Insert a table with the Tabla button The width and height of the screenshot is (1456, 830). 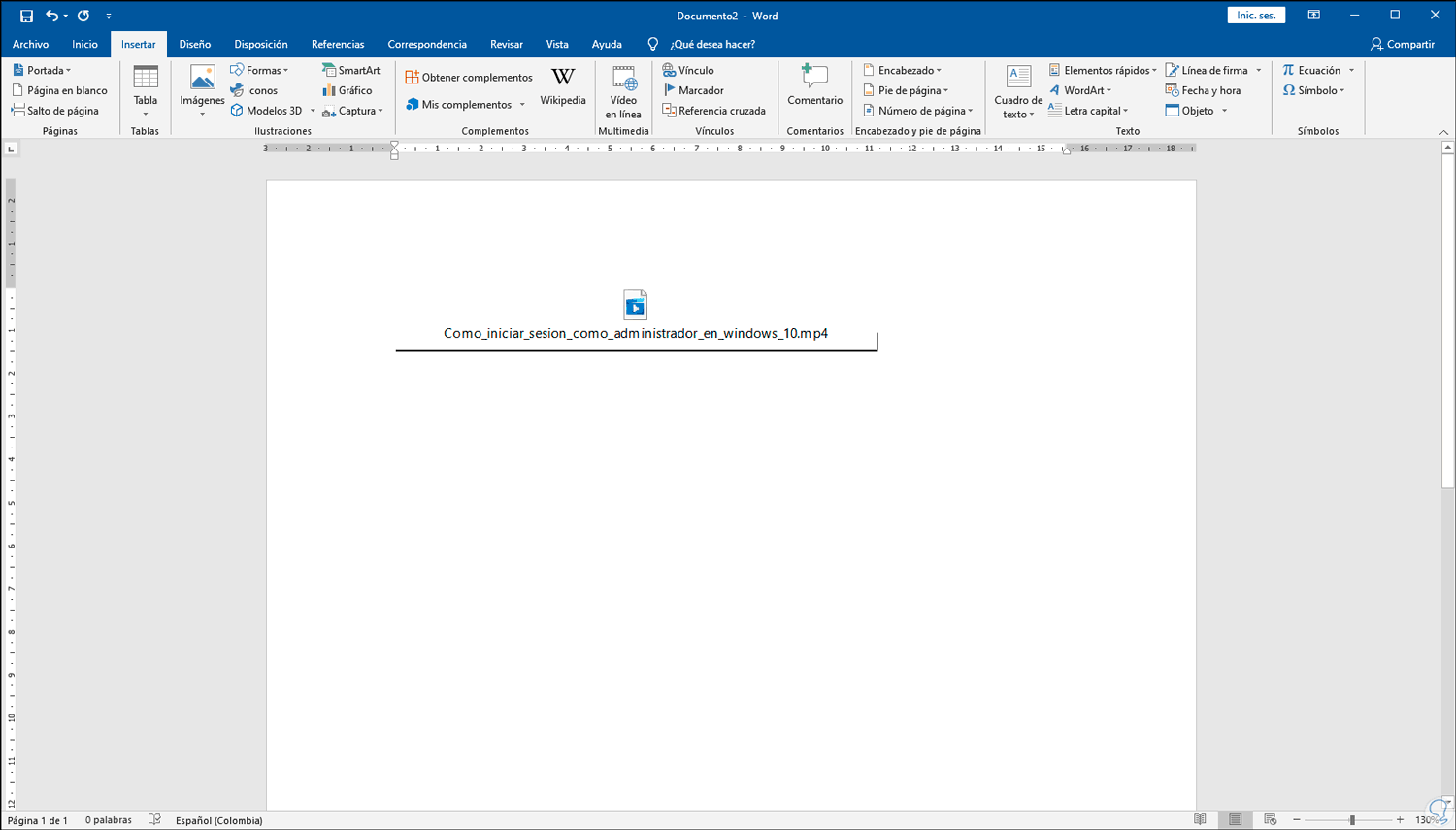click(x=146, y=91)
